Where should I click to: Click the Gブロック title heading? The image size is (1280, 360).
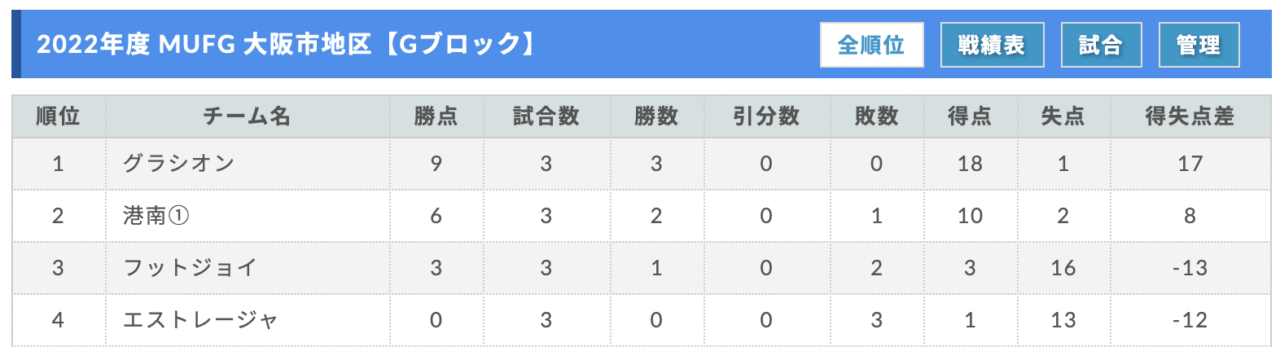coord(284,45)
